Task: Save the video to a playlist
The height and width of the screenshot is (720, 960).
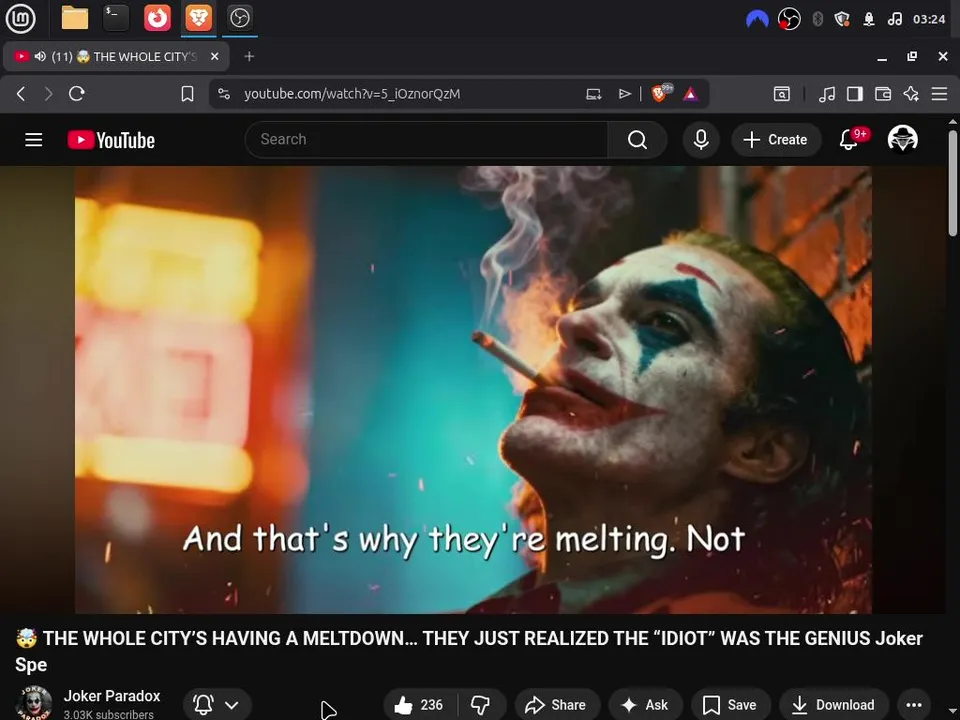Action: [x=730, y=705]
